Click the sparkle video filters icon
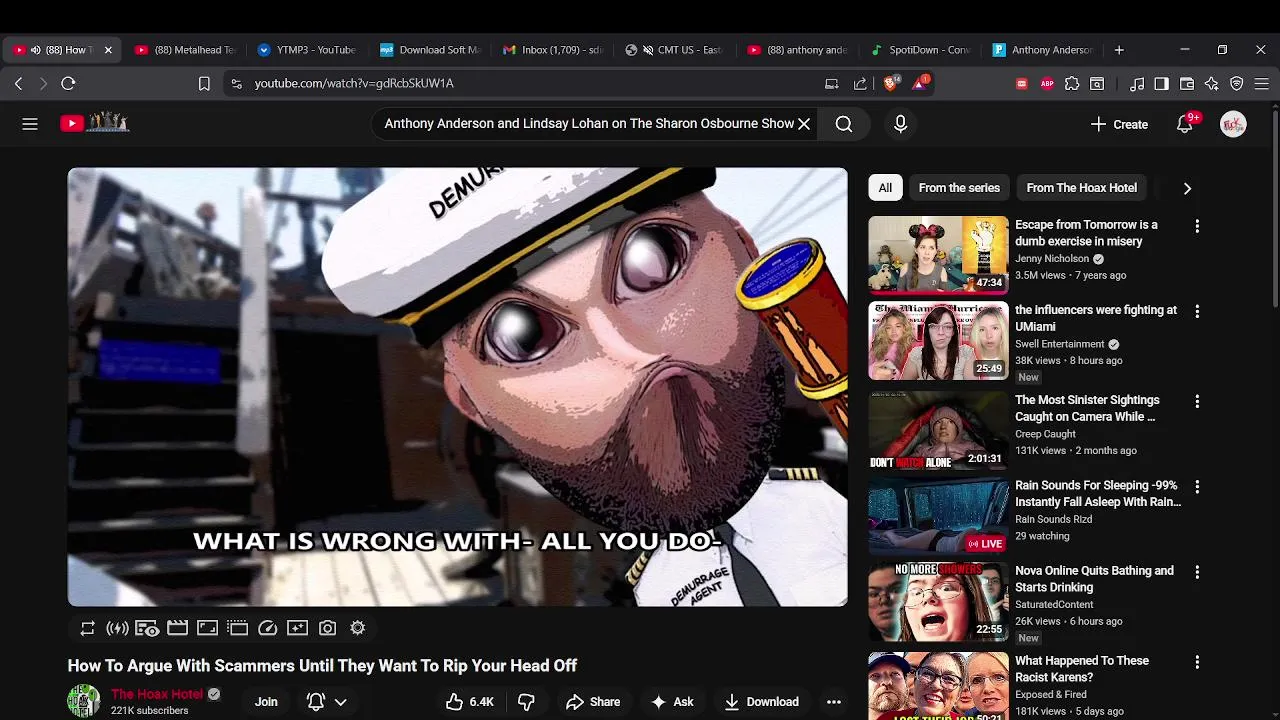Image resolution: width=1280 pixels, height=720 pixels. [297, 628]
